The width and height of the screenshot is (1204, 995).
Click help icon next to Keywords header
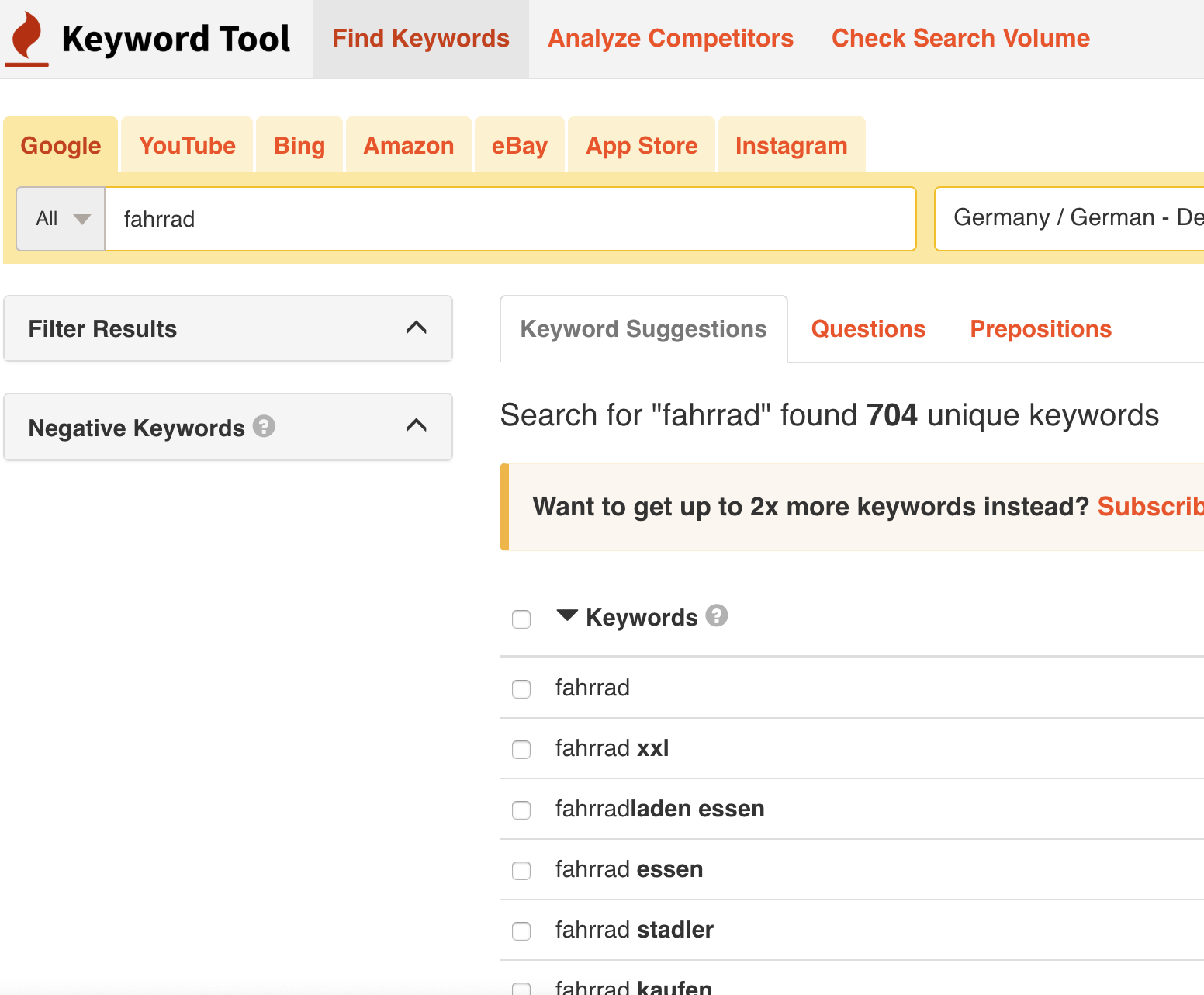(717, 615)
